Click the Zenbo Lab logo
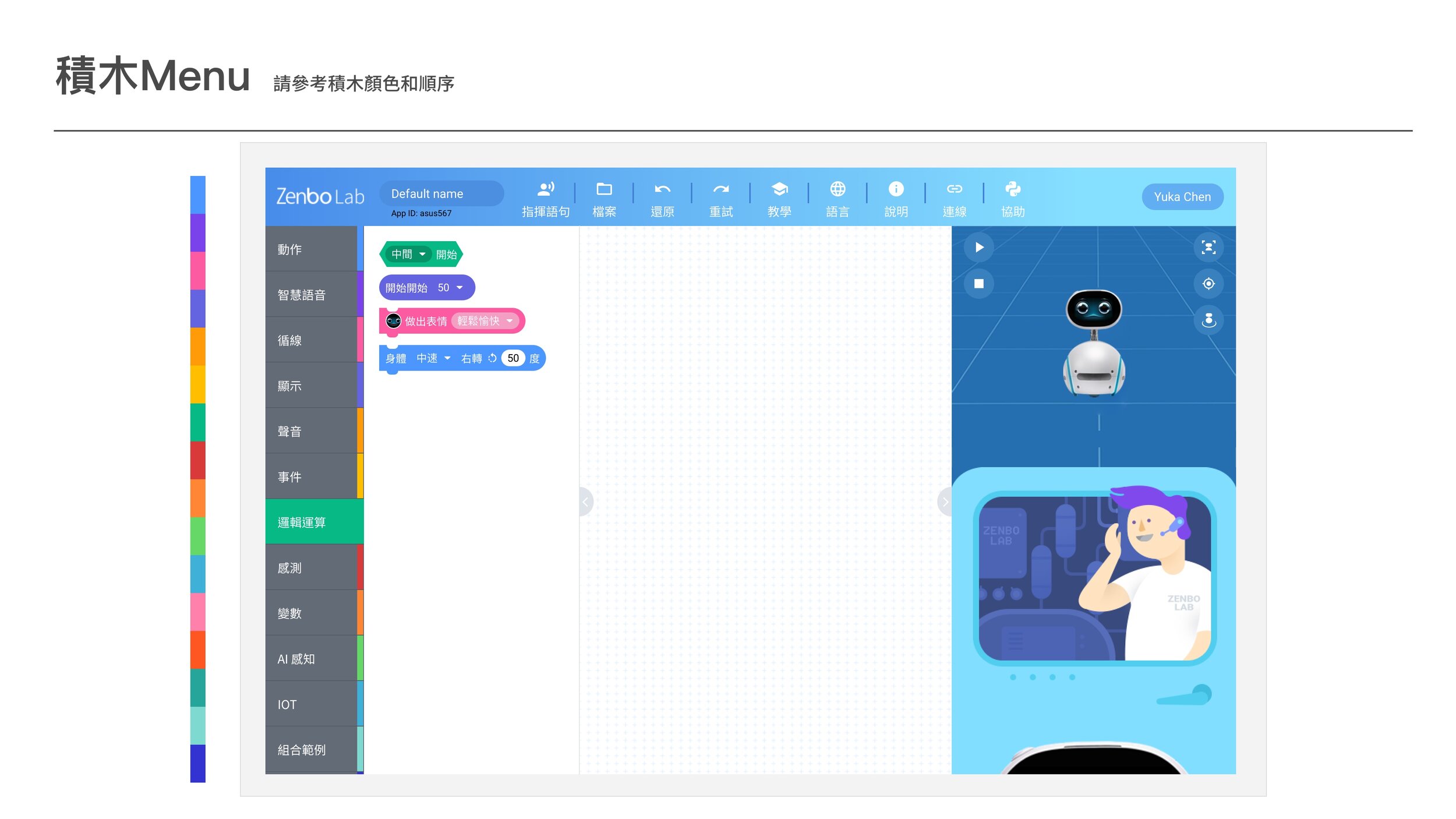 tap(320, 196)
